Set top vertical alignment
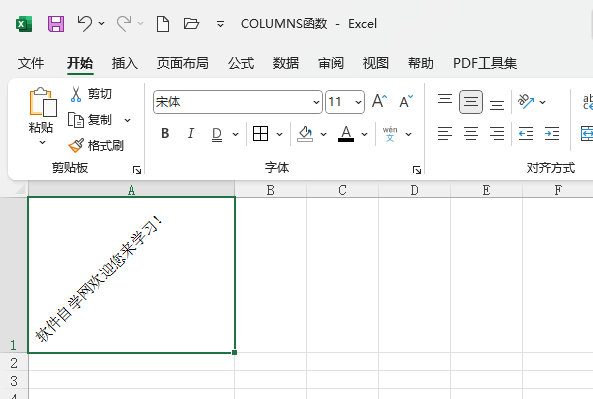 tap(445, 99)
